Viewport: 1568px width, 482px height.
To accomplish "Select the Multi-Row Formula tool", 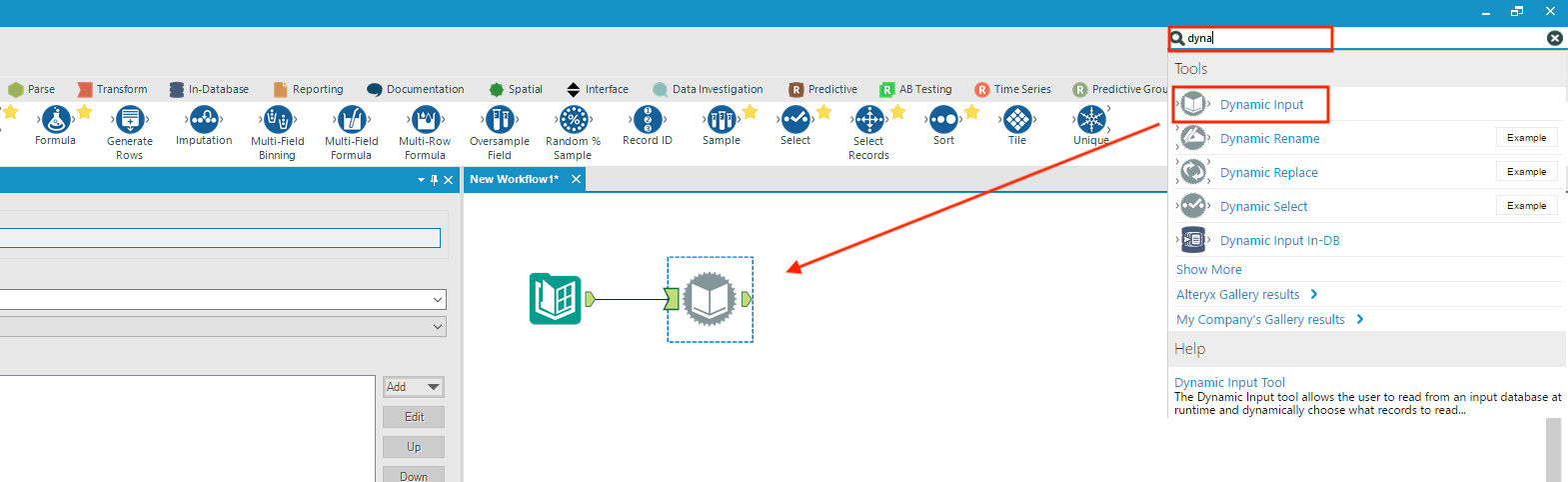I will 426,120.
